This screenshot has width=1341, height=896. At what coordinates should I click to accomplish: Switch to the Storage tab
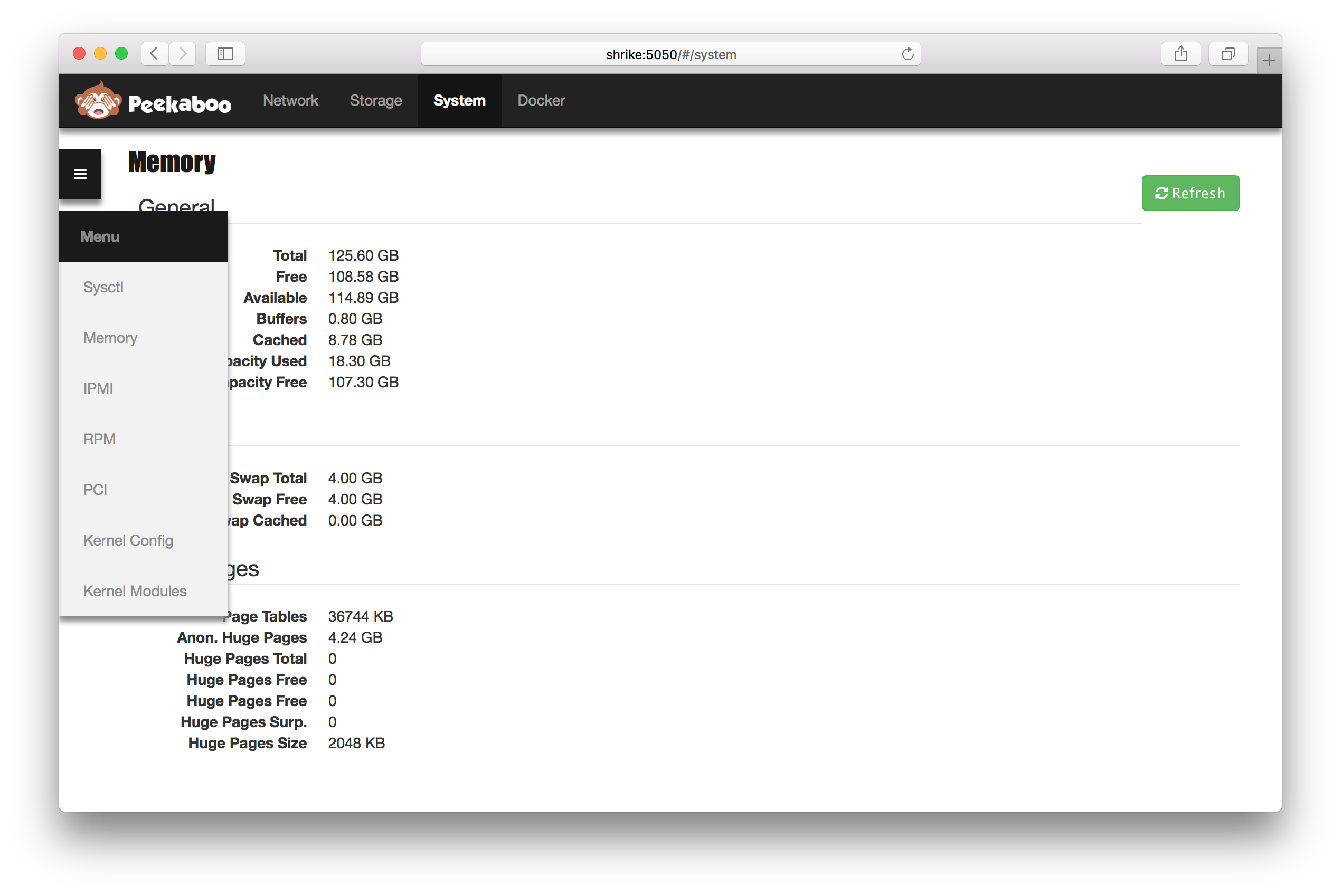tap(375, 101)
